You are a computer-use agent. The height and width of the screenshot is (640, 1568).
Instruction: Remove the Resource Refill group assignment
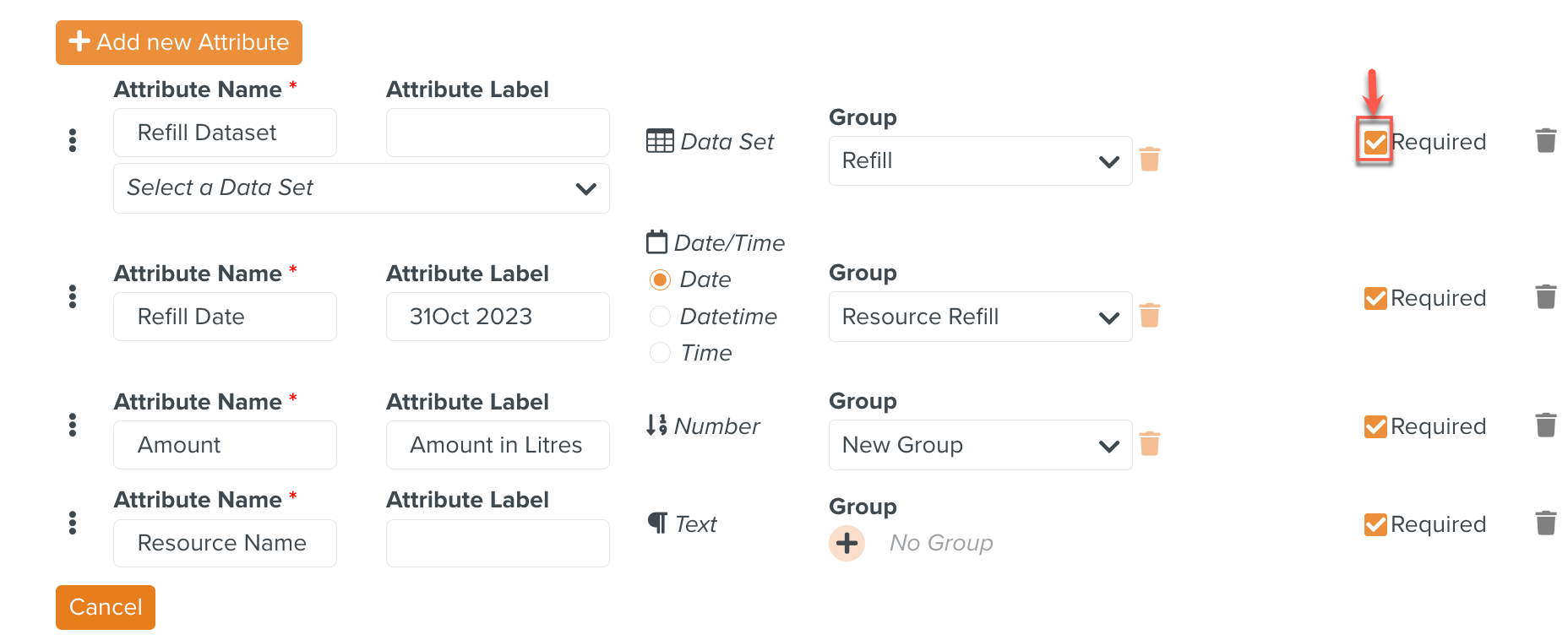pyautogui.click(x=1149, y=316)
